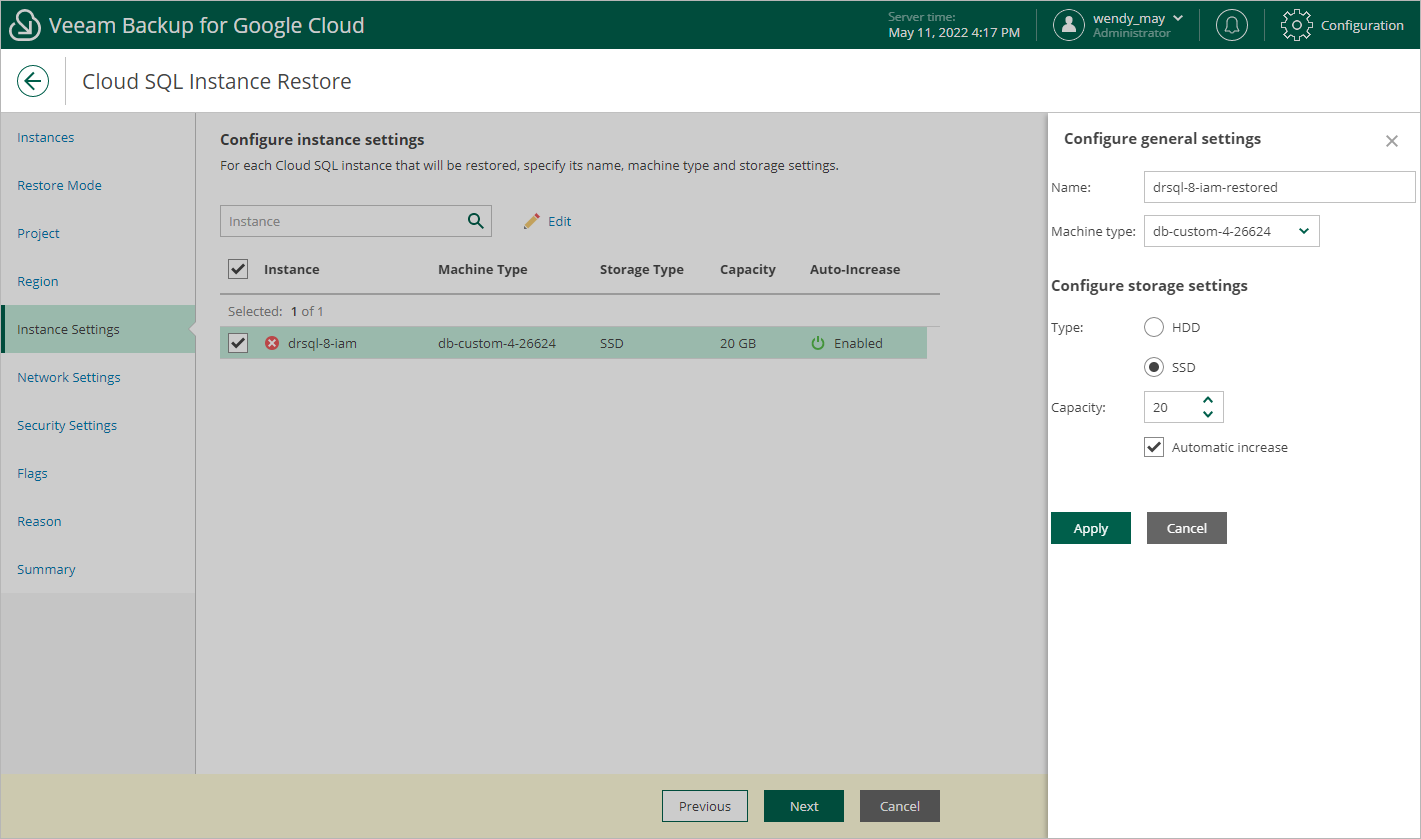Go back using the back arrow icon

(33, 81)
